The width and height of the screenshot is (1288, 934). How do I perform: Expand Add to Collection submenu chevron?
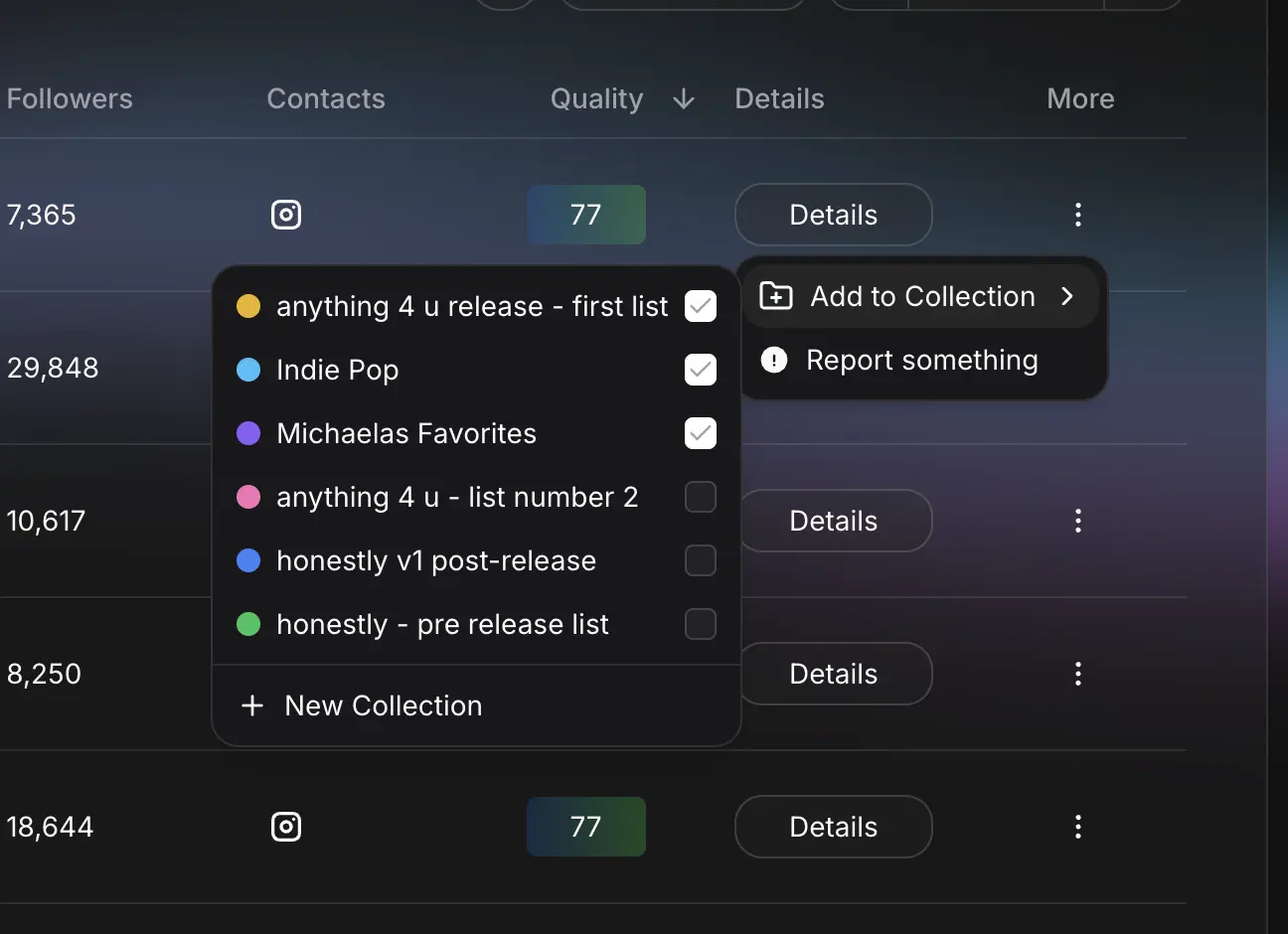pos(1067,296)
